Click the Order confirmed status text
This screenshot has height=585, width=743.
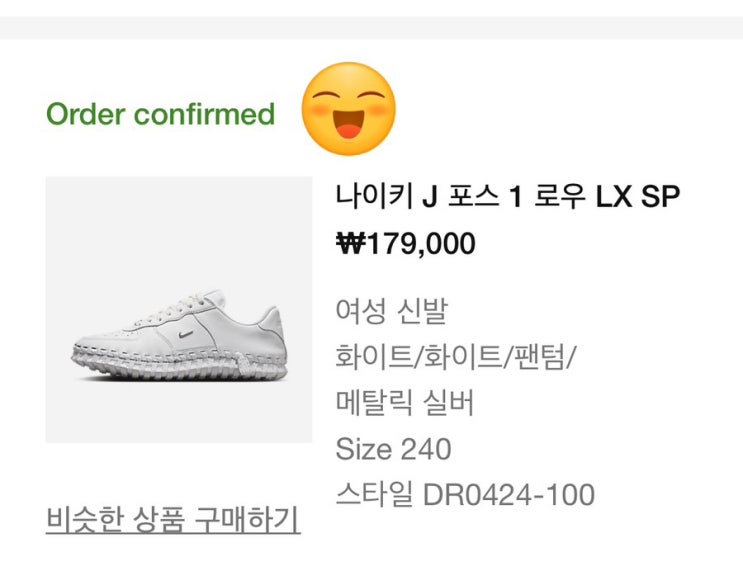coord(160,114)
